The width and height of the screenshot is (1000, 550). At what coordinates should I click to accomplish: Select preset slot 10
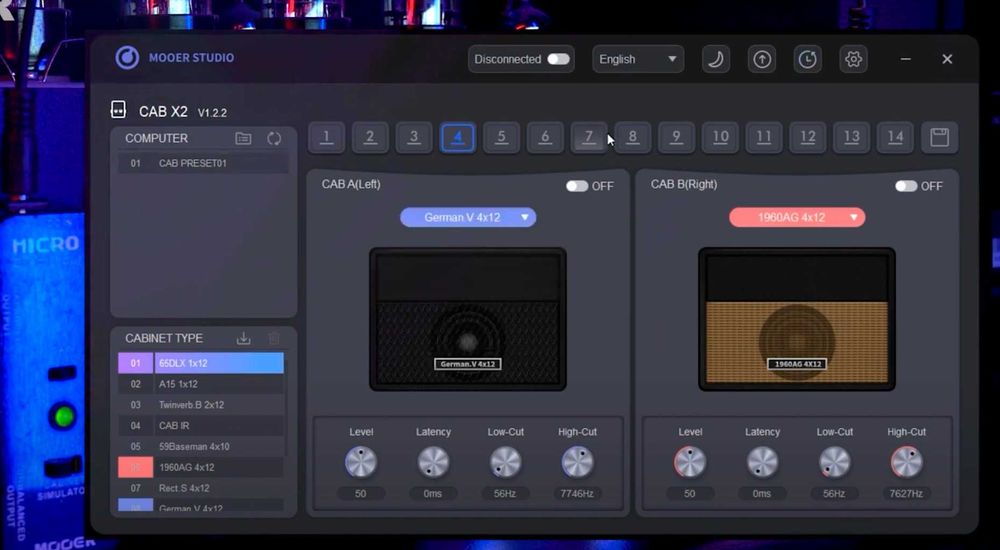point(721,137)
